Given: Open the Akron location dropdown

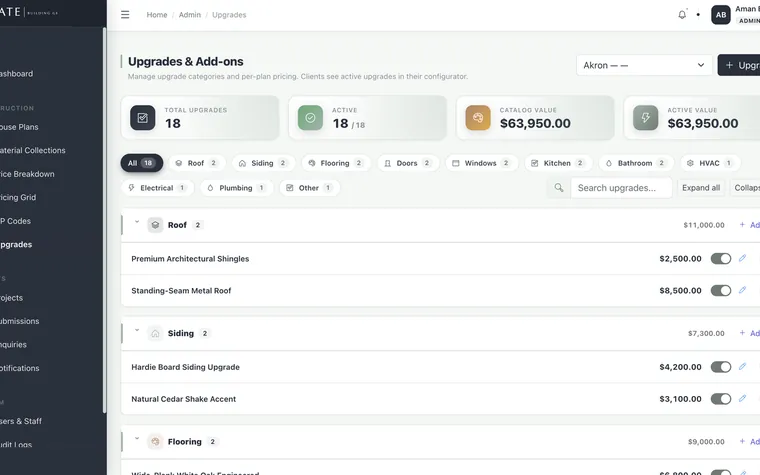Looking at the screenshot, I should click(644, 65).
